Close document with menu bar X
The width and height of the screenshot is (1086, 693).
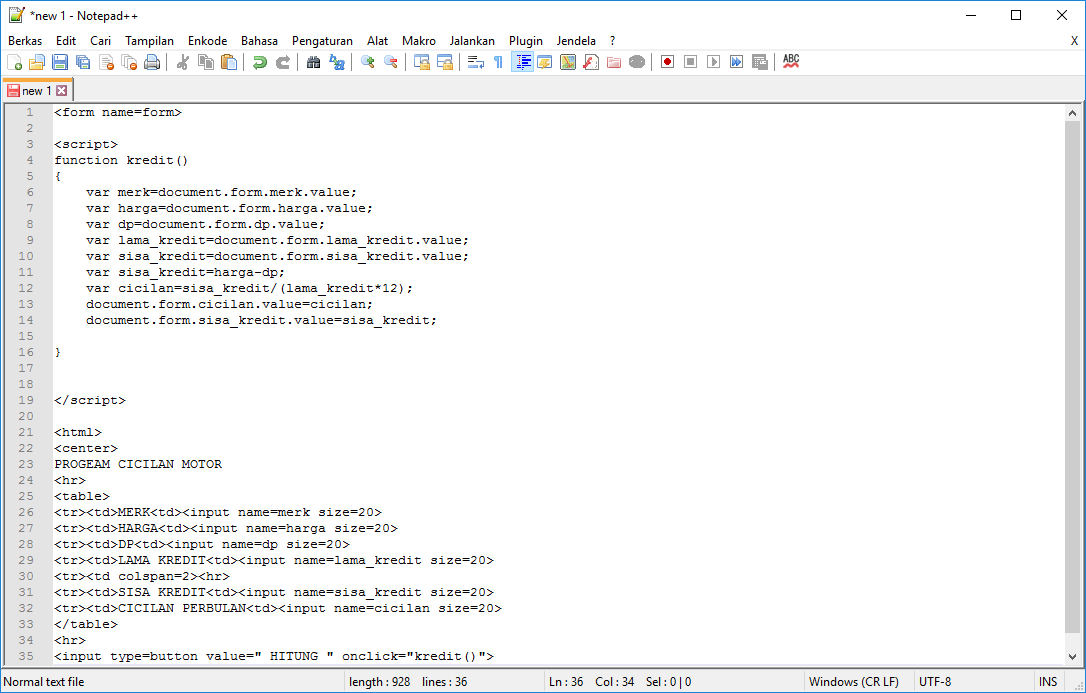[x=1074, y=41]
